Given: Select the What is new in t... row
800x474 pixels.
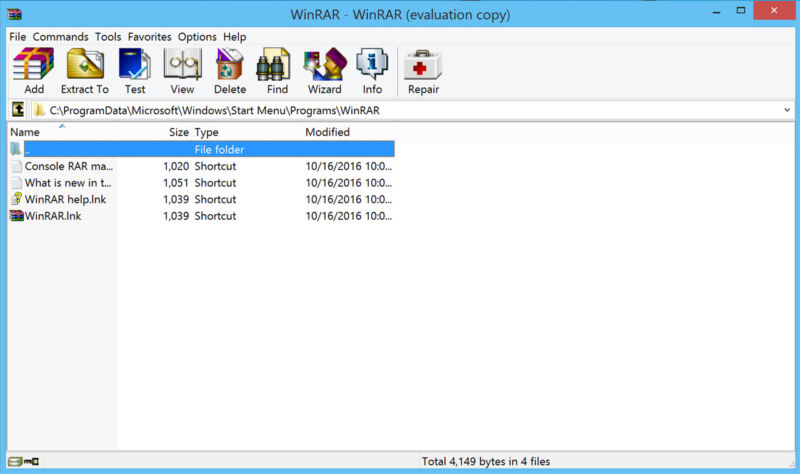Looking at the screenshot, I should 201,183.
